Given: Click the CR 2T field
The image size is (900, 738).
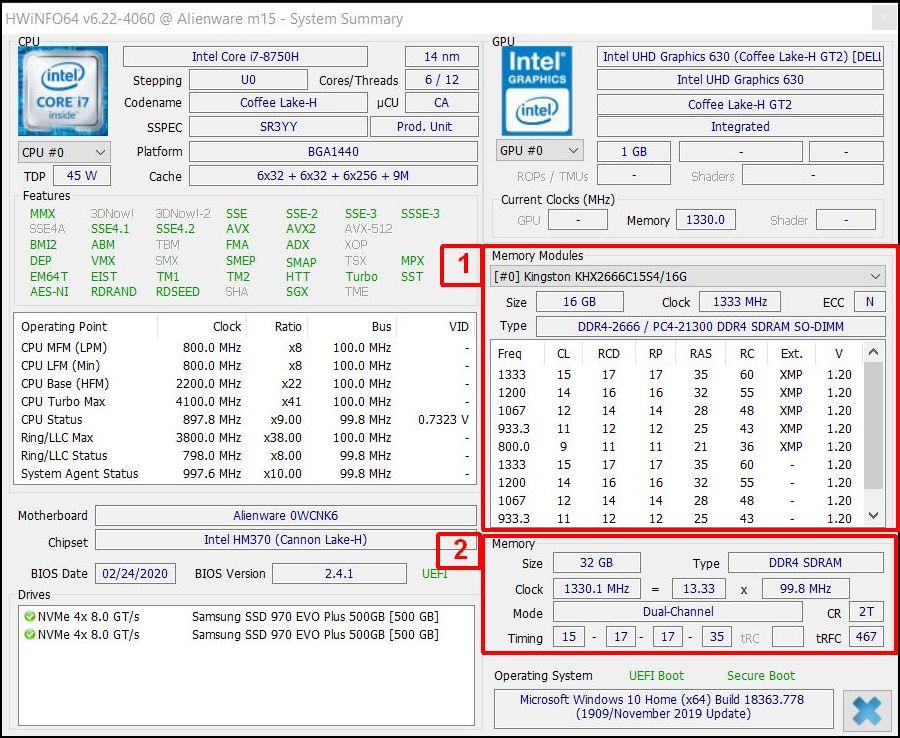Looking at the screenshot, I should [866, 612].
